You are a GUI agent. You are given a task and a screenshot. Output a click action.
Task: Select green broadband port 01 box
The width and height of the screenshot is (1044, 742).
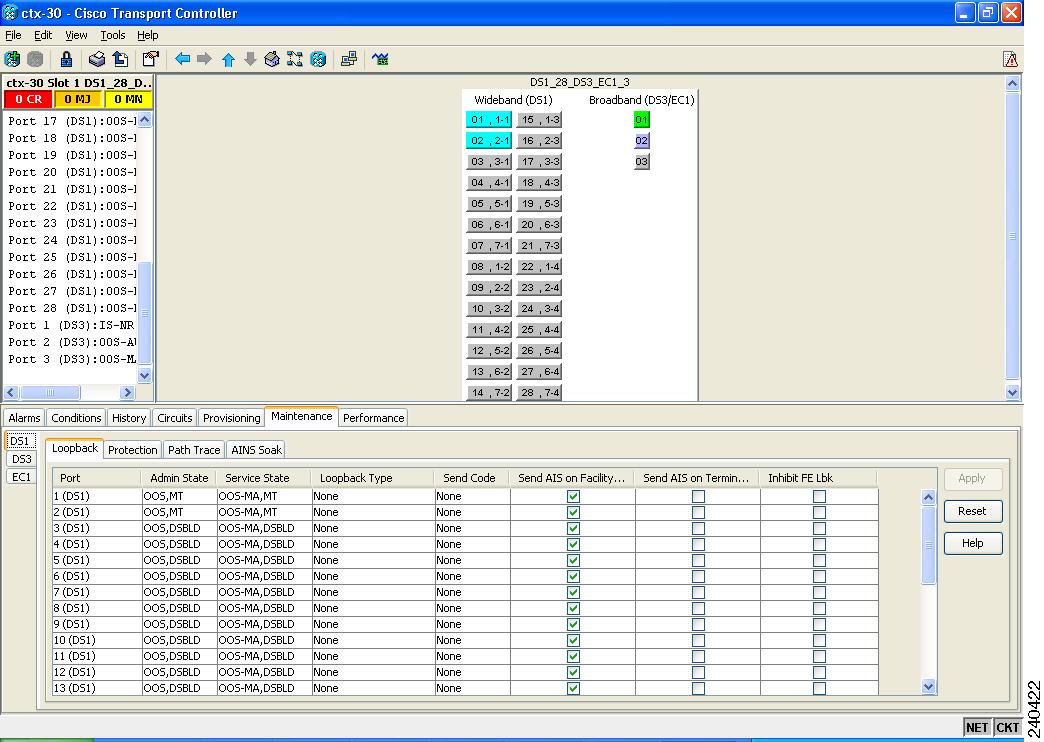[642, 120]
